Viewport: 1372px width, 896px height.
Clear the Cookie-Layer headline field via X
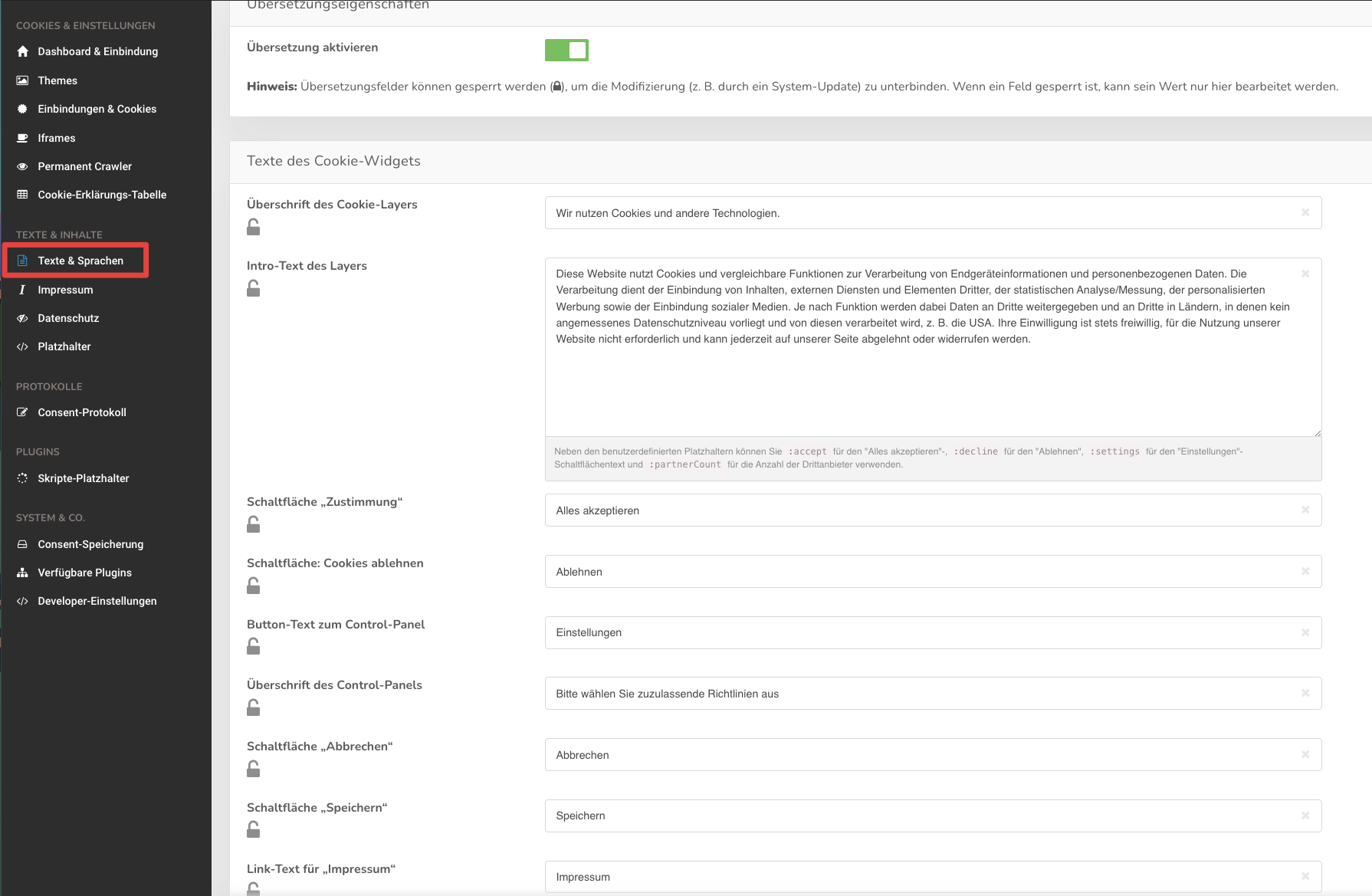click(x=1305, y=213)
